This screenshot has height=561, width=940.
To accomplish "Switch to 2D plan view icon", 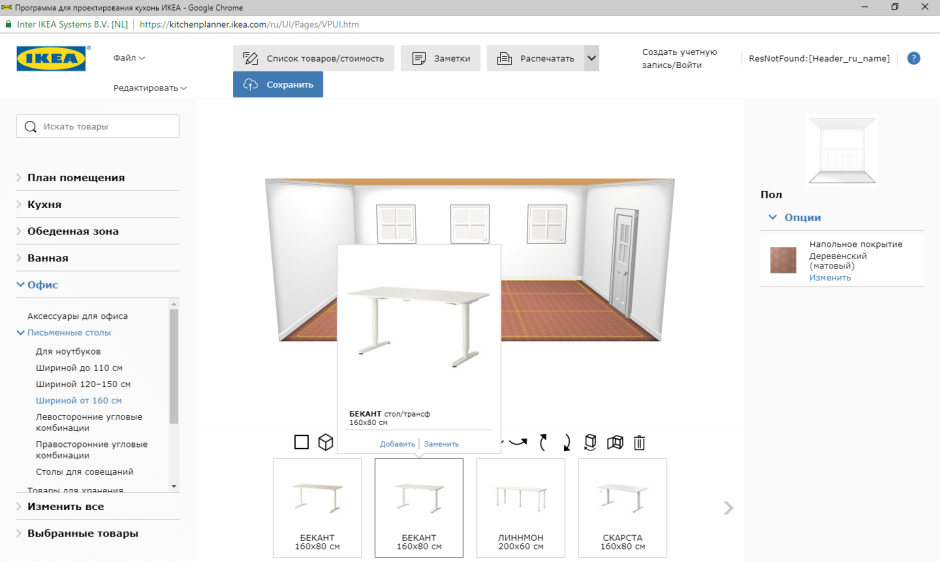I will (x=302, y=442).
